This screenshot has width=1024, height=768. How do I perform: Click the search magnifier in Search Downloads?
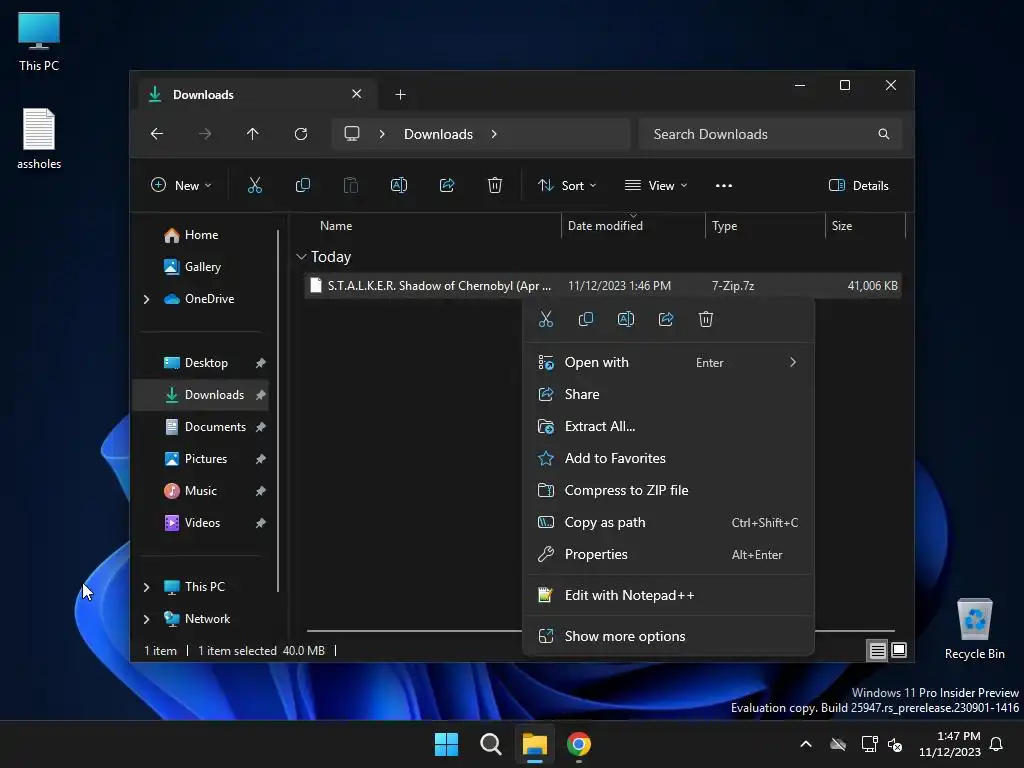click(884, 134)
